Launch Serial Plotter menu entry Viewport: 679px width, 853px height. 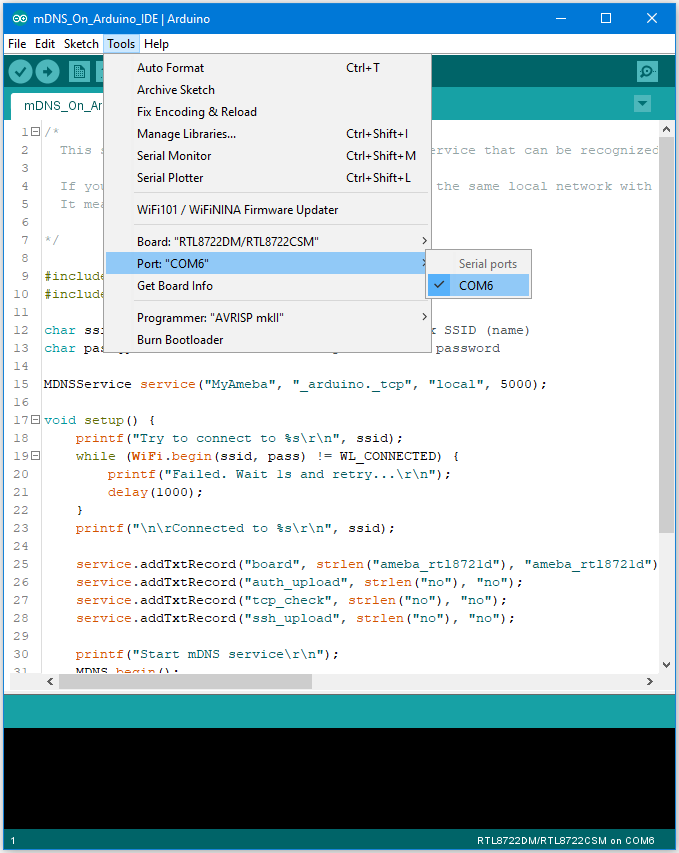[x=267, y=178]
